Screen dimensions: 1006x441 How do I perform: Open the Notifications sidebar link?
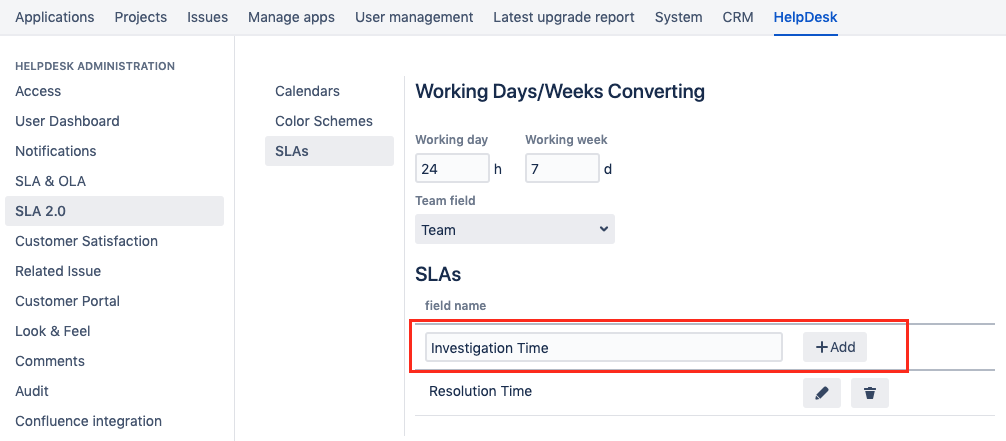(55, 151)
